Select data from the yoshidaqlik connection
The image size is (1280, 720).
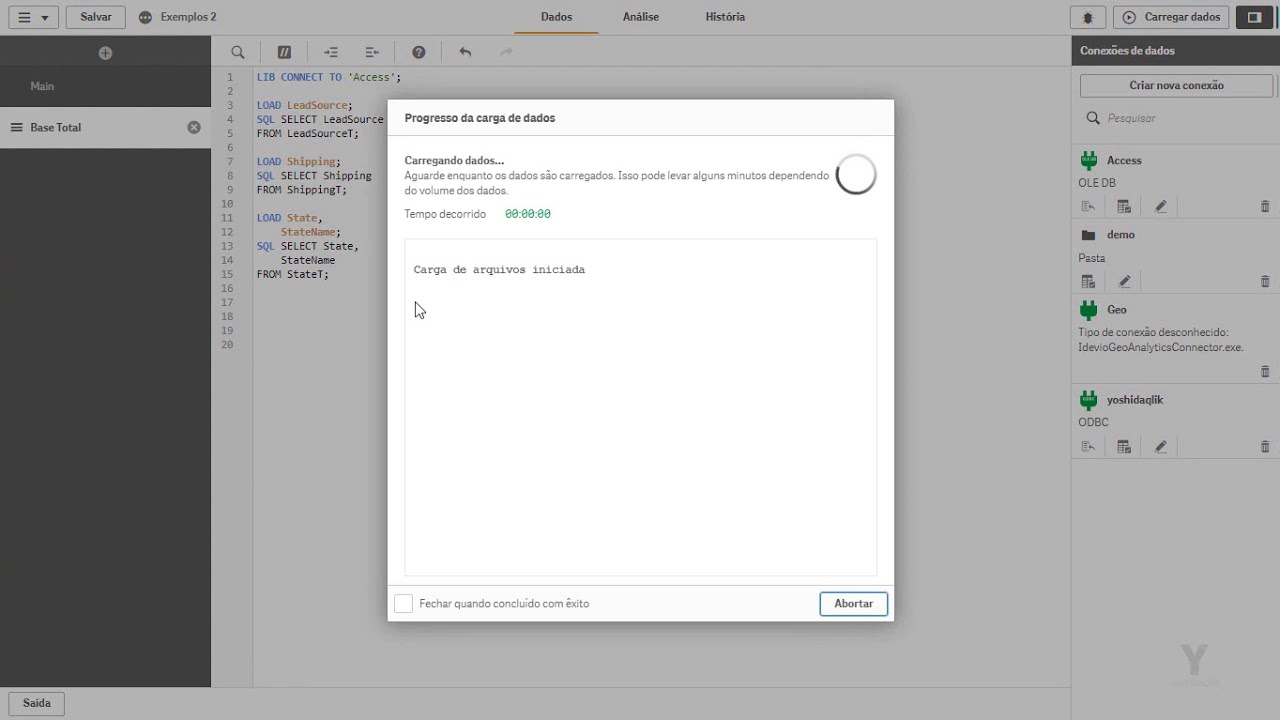[1124, 447]
